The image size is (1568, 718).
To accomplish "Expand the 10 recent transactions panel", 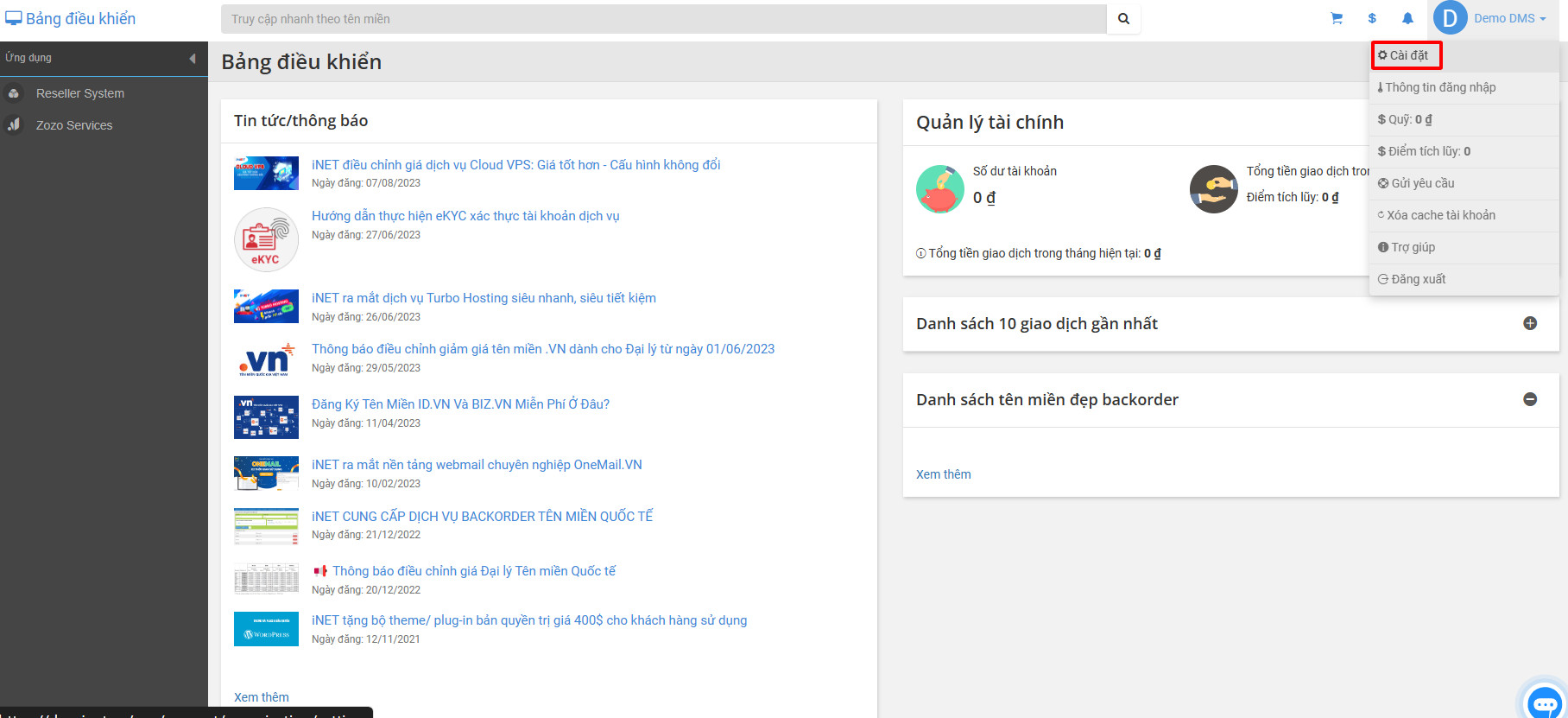I will (x=1529, y=323).
